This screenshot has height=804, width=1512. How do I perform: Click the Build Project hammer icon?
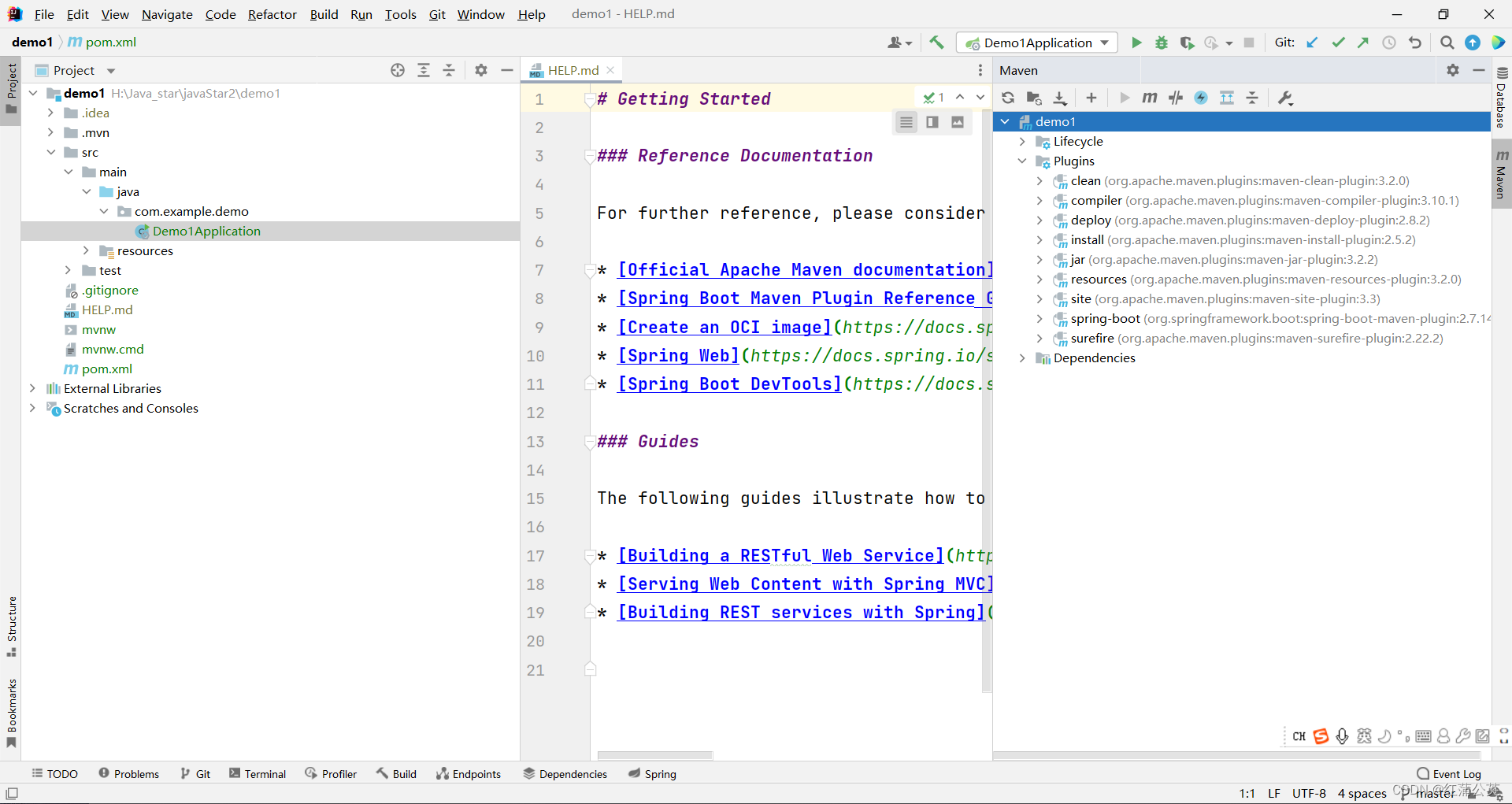point(936,43)
